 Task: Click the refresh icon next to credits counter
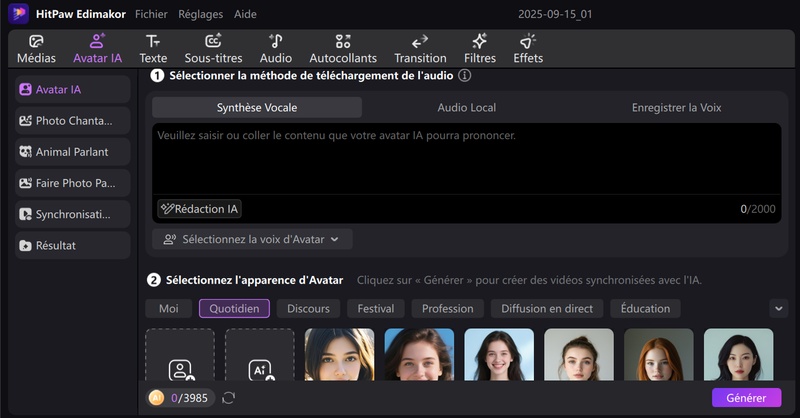click(229, 398)
